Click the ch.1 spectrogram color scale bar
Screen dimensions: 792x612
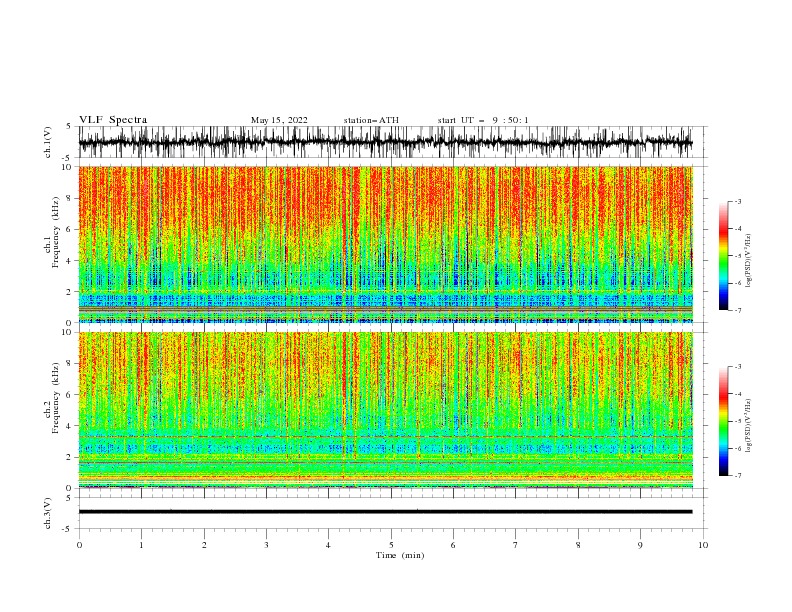723,255
